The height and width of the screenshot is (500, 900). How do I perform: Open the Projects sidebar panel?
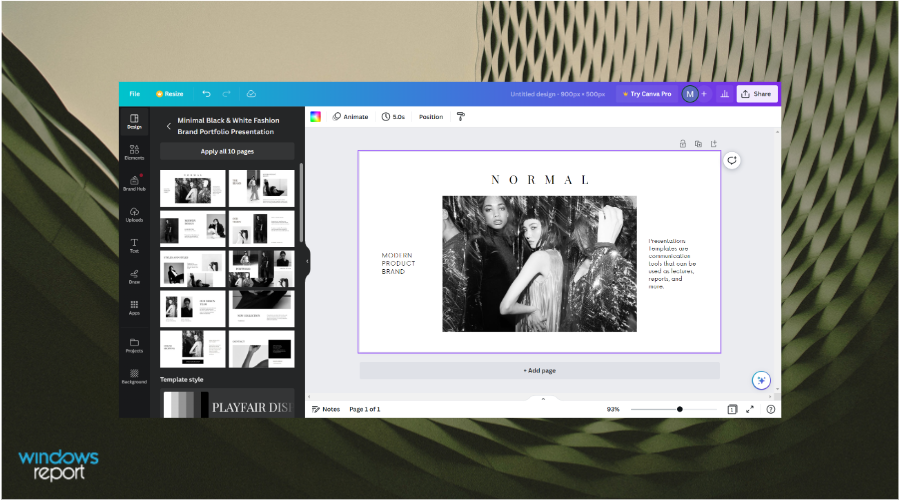click(x=134, y=345)
